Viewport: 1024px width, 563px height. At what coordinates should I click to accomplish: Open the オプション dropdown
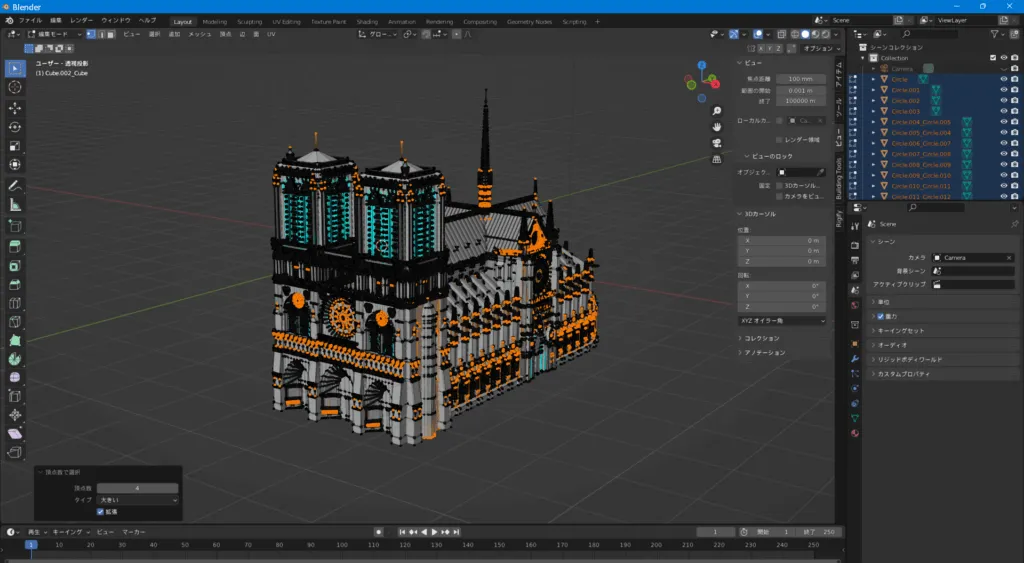(821, 48)
